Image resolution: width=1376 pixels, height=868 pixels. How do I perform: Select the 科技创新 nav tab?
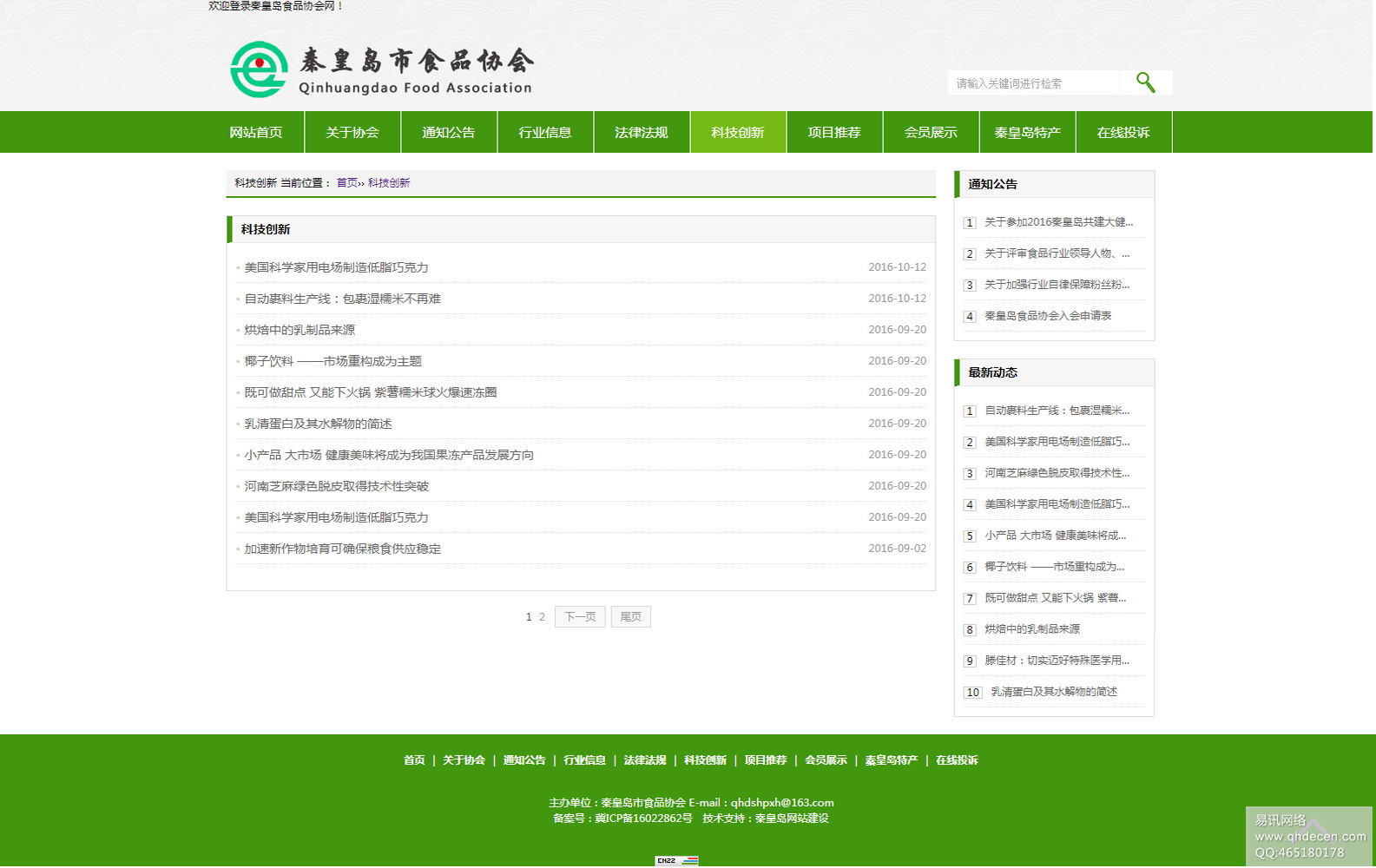click(738, 132)
